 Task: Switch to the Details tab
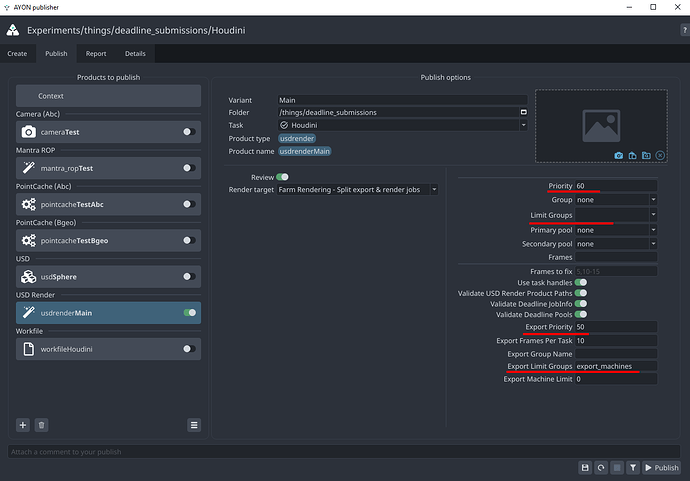(135, 53)
